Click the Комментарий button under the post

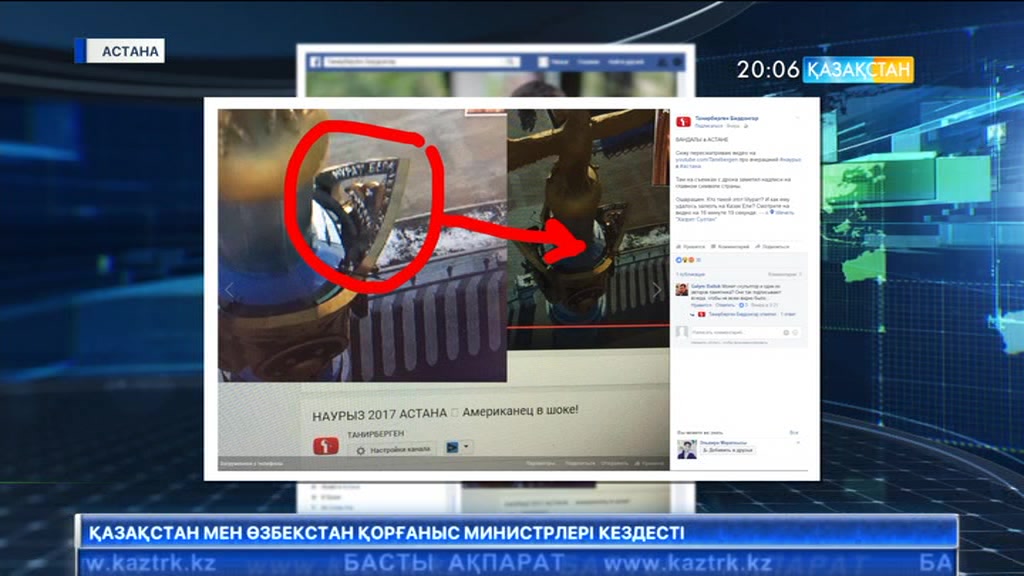pos(730,247)
